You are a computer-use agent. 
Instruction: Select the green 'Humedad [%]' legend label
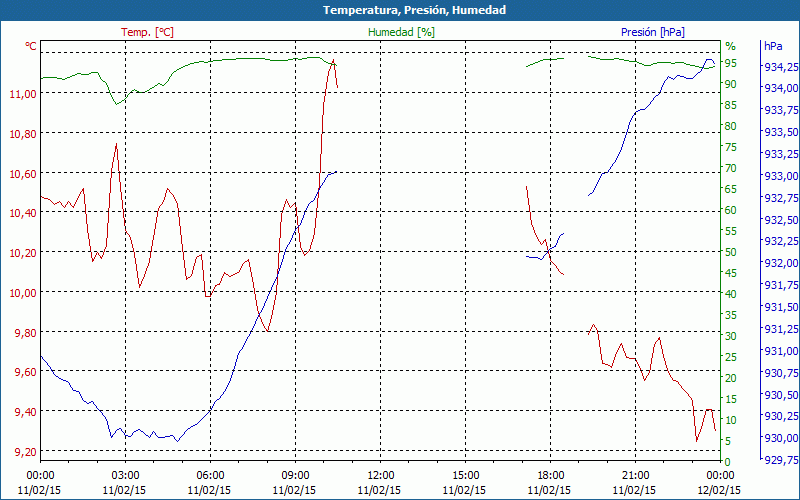[401, 32]
